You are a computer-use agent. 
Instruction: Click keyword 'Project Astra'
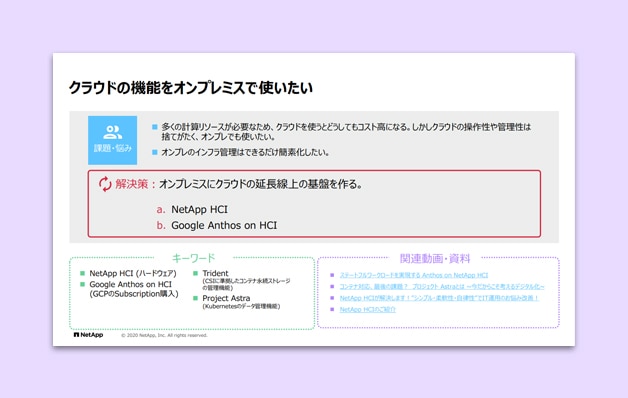[x=226, y=298]
